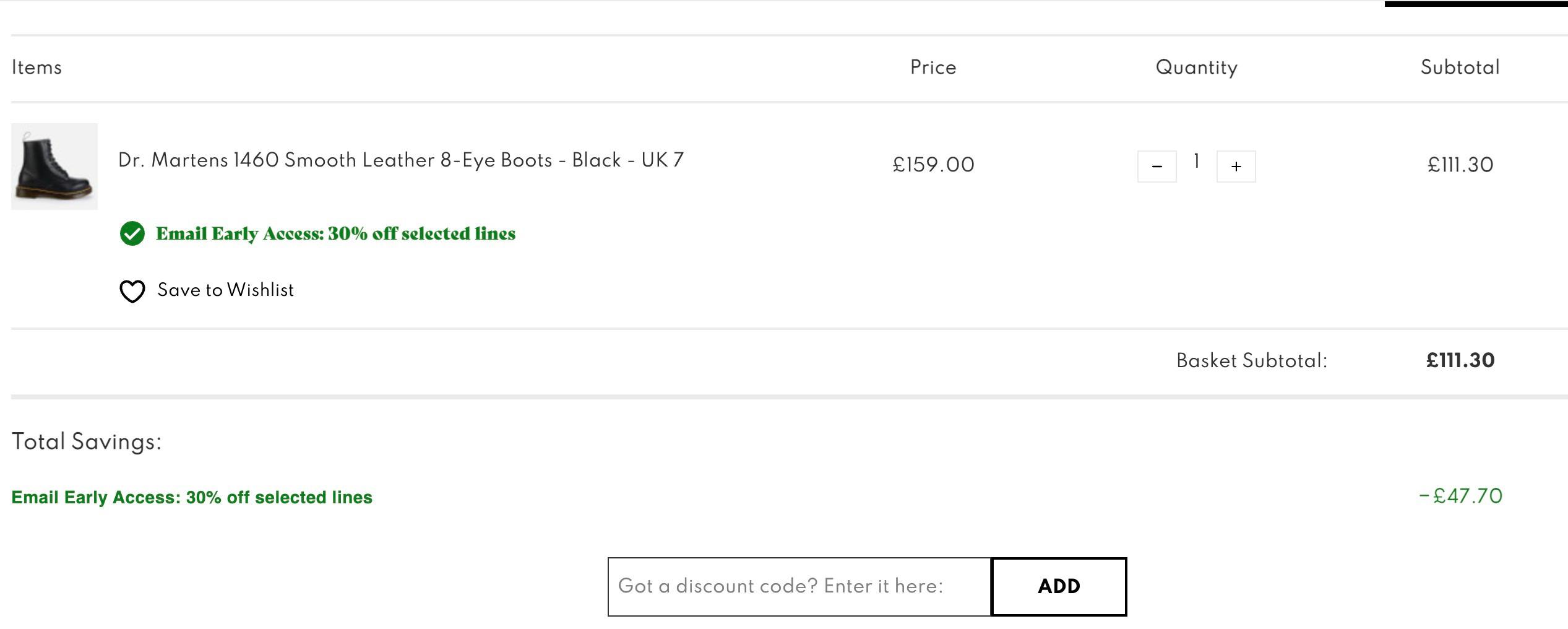Decrease quantity with the minus button
This screenshot has width=1568, height=629.
click(1157, 166)
